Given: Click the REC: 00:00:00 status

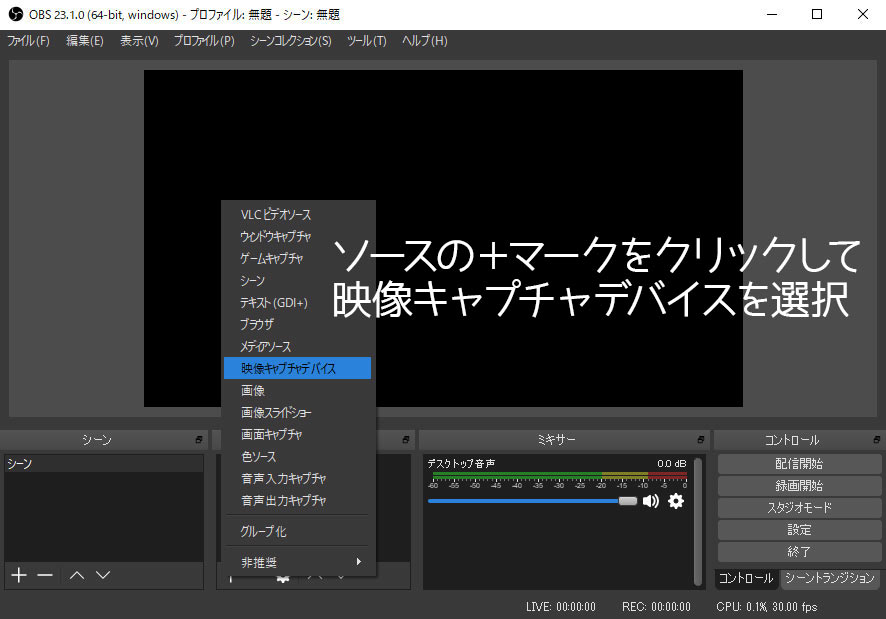Looking at the screenshot, I should pyautogui.click(x=656, y=607).
